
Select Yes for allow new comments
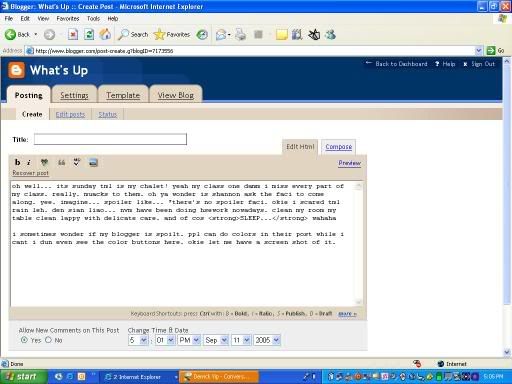(24, 340)
